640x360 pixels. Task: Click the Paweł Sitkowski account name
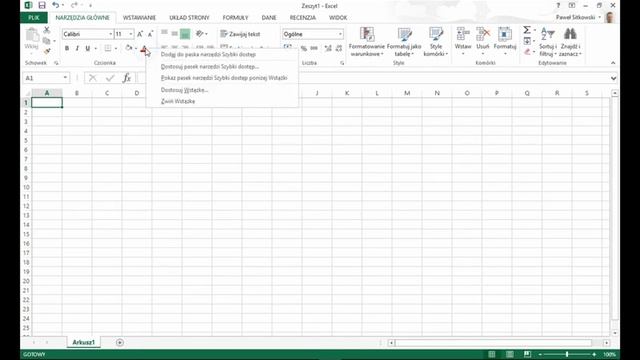point(576,17)
